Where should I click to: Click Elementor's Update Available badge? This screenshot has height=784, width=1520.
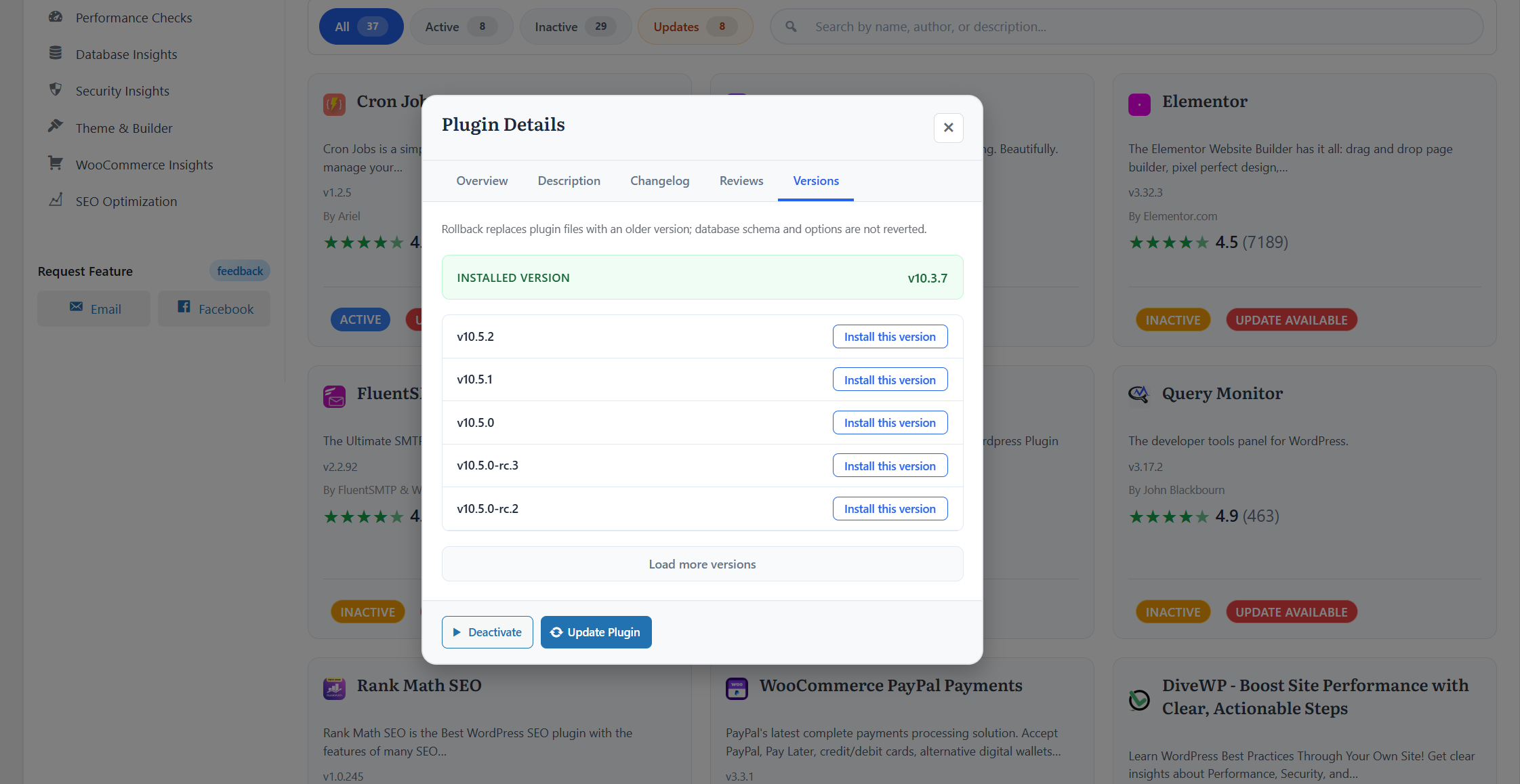(1291, 320)
